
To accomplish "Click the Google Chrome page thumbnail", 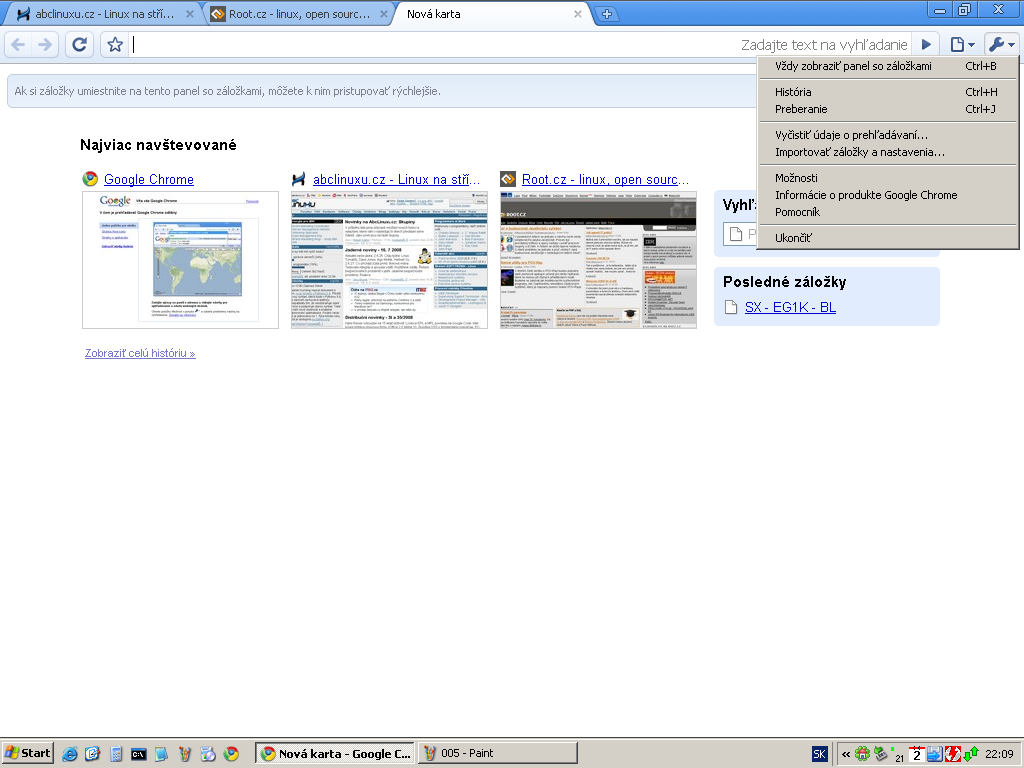I will pyautogui.click(x=180, y=260).
